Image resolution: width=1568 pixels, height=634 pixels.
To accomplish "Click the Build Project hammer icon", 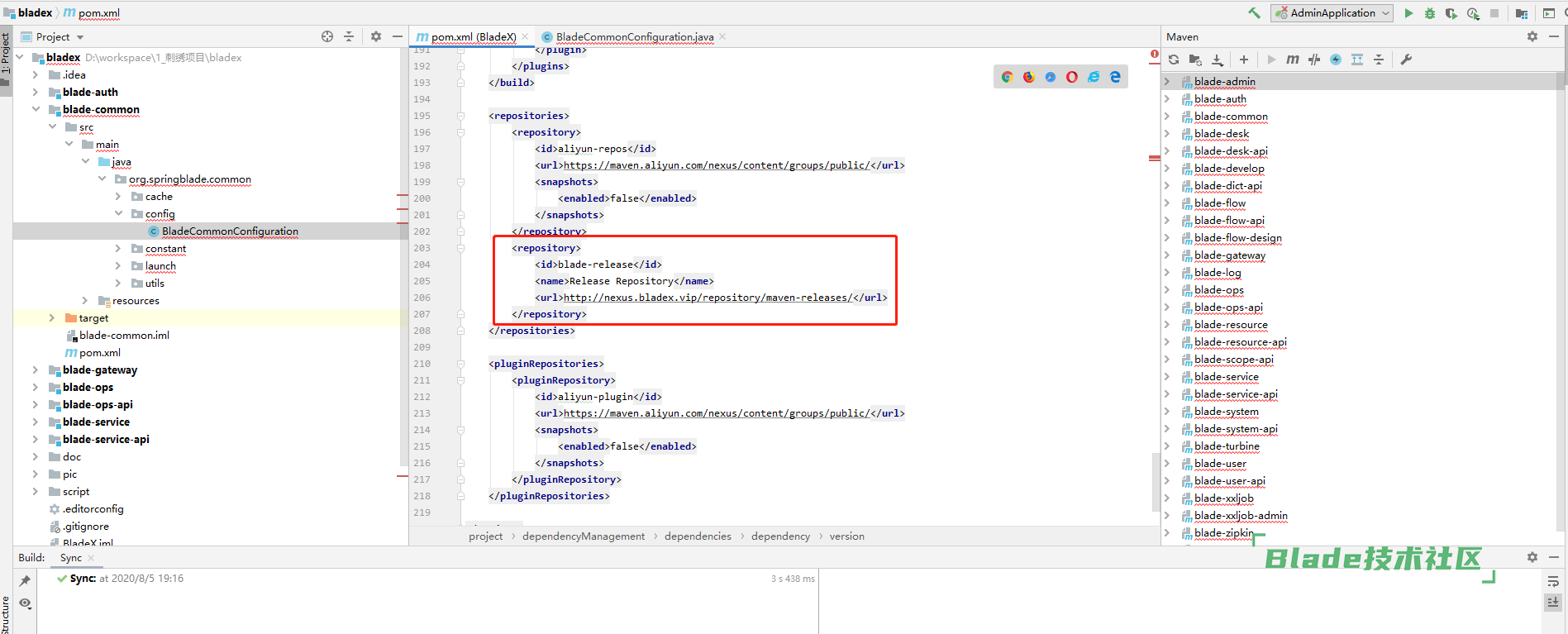I will pos(1254,13).
